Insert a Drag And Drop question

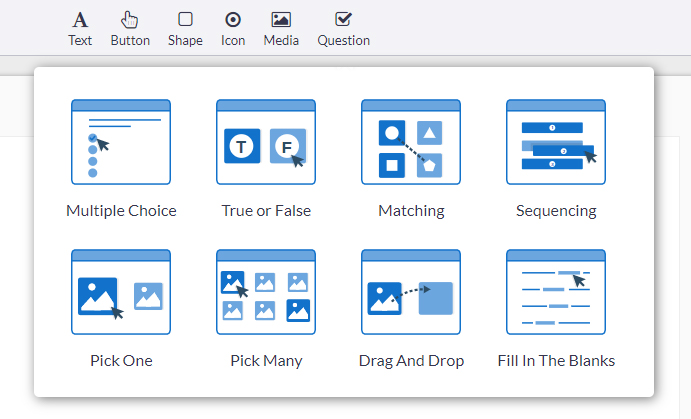411,292
